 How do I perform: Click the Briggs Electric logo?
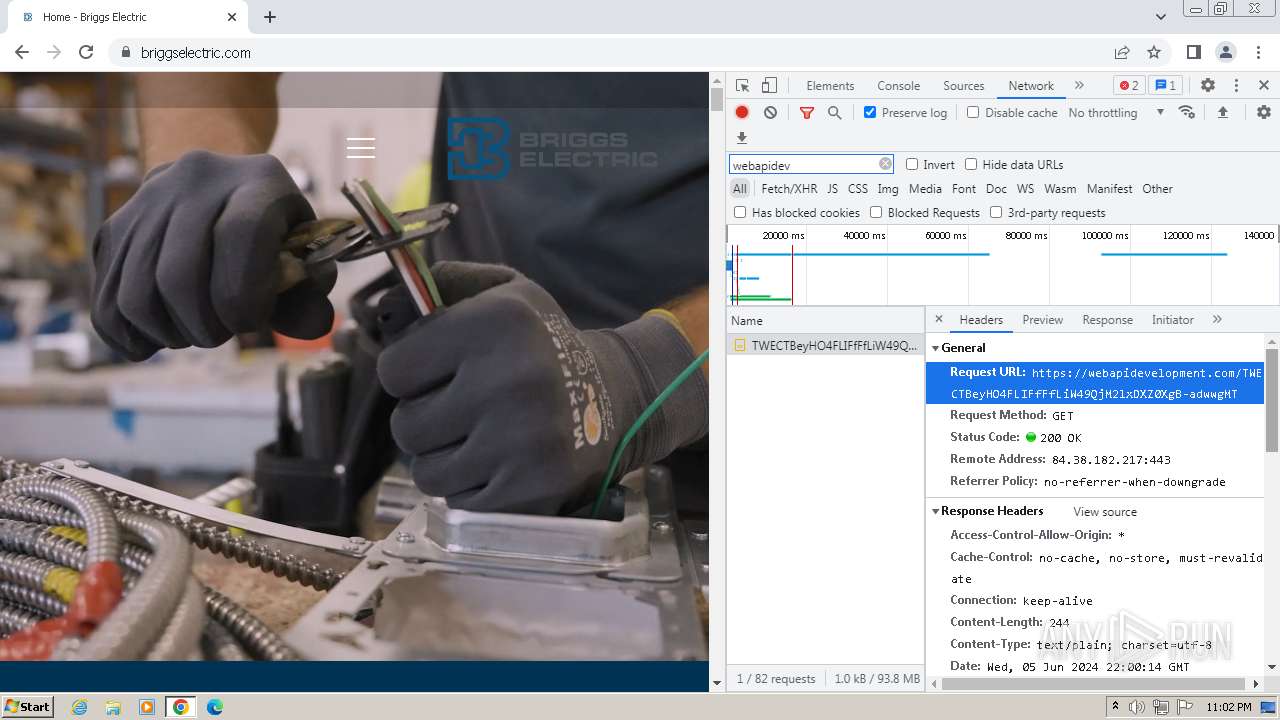coord(552,149)
